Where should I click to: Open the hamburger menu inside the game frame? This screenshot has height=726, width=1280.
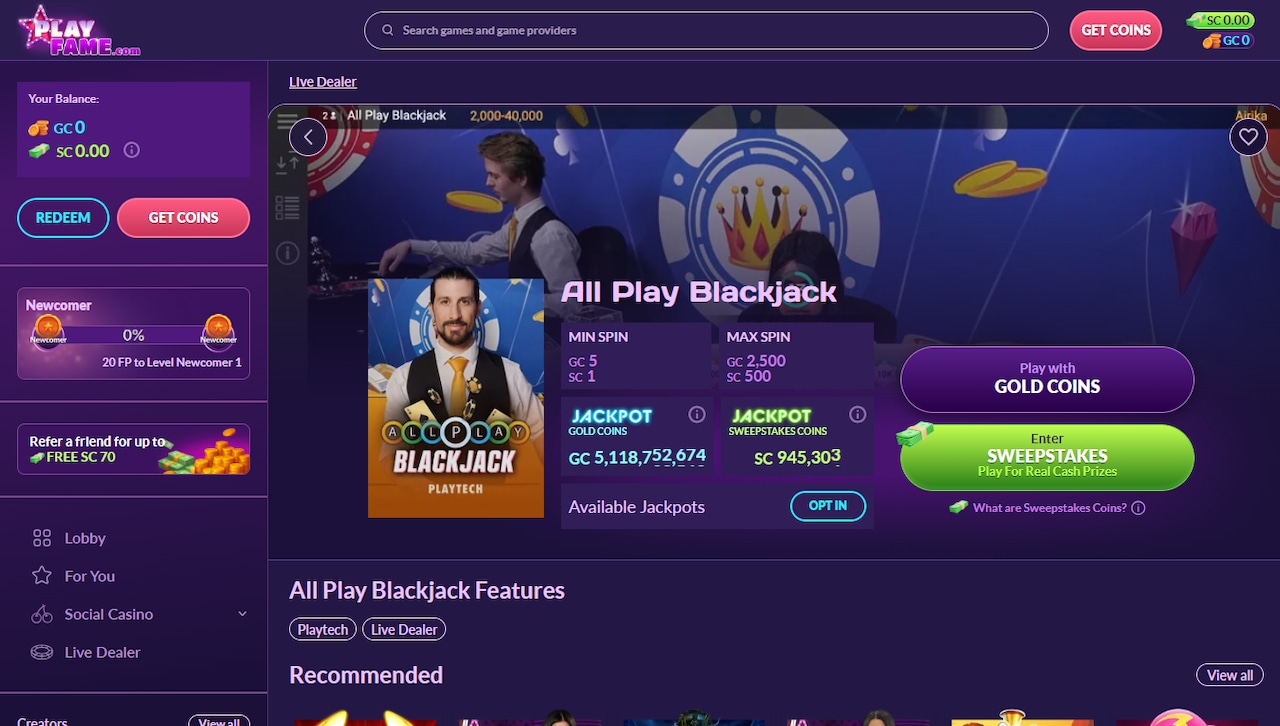(287, 121)
